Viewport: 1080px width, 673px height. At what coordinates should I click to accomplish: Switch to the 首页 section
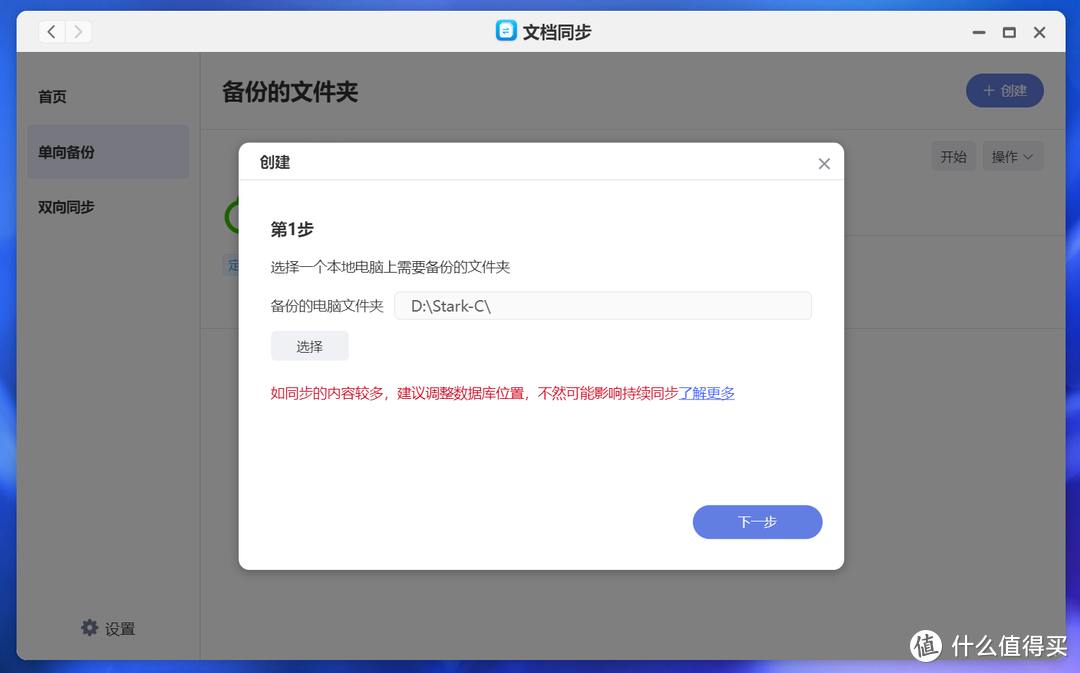(51, 97)
